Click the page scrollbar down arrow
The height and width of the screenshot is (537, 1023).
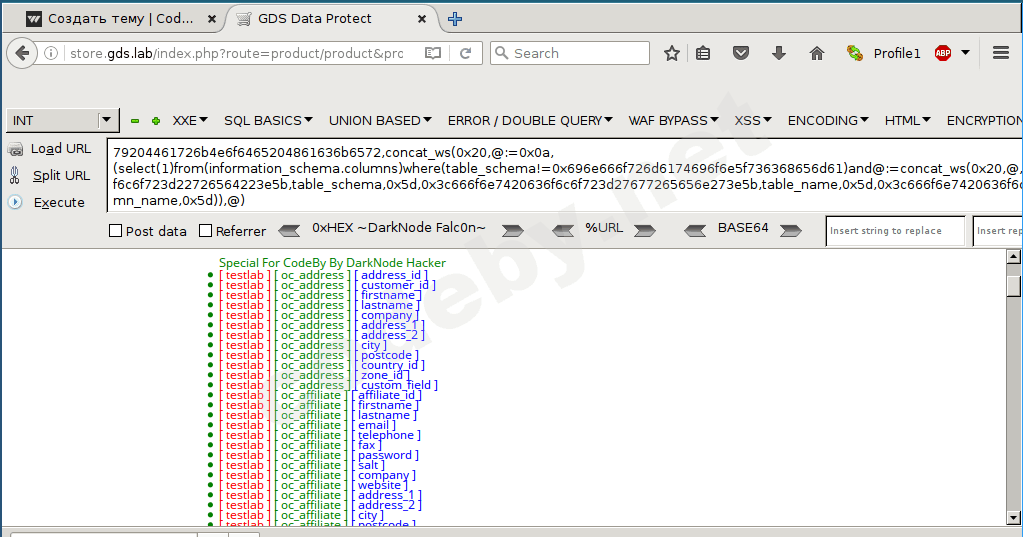[x=1013, y=518]
